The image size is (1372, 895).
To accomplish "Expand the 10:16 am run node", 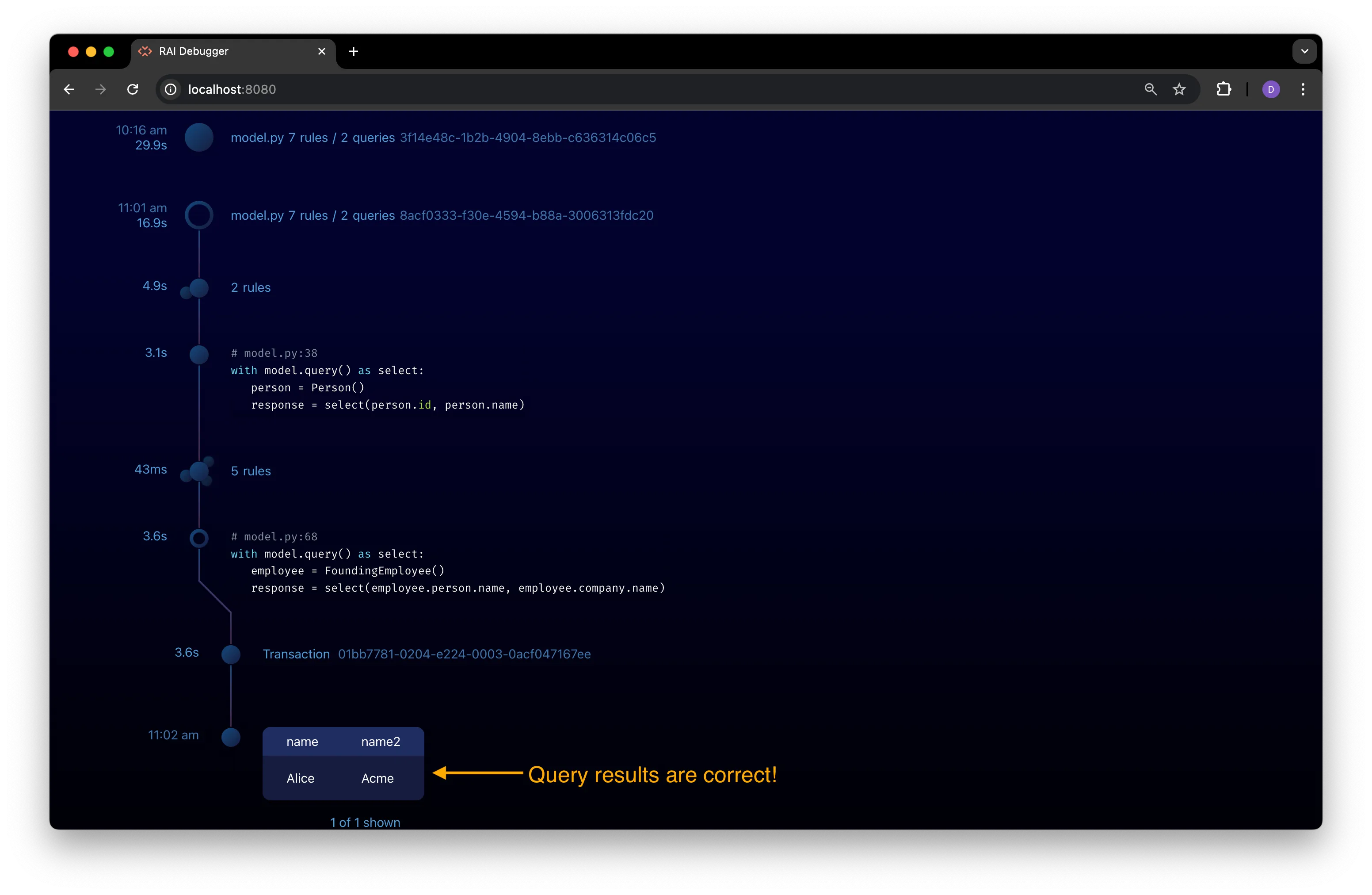I will tap(199, 137).
